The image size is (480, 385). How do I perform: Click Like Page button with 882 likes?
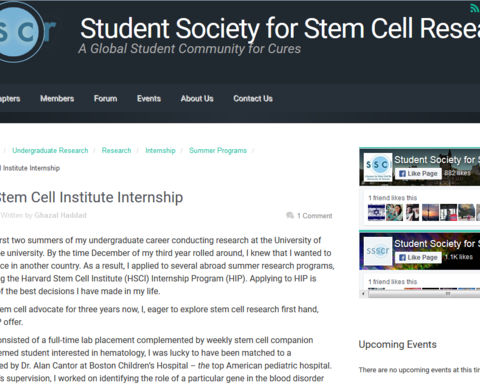418,174
